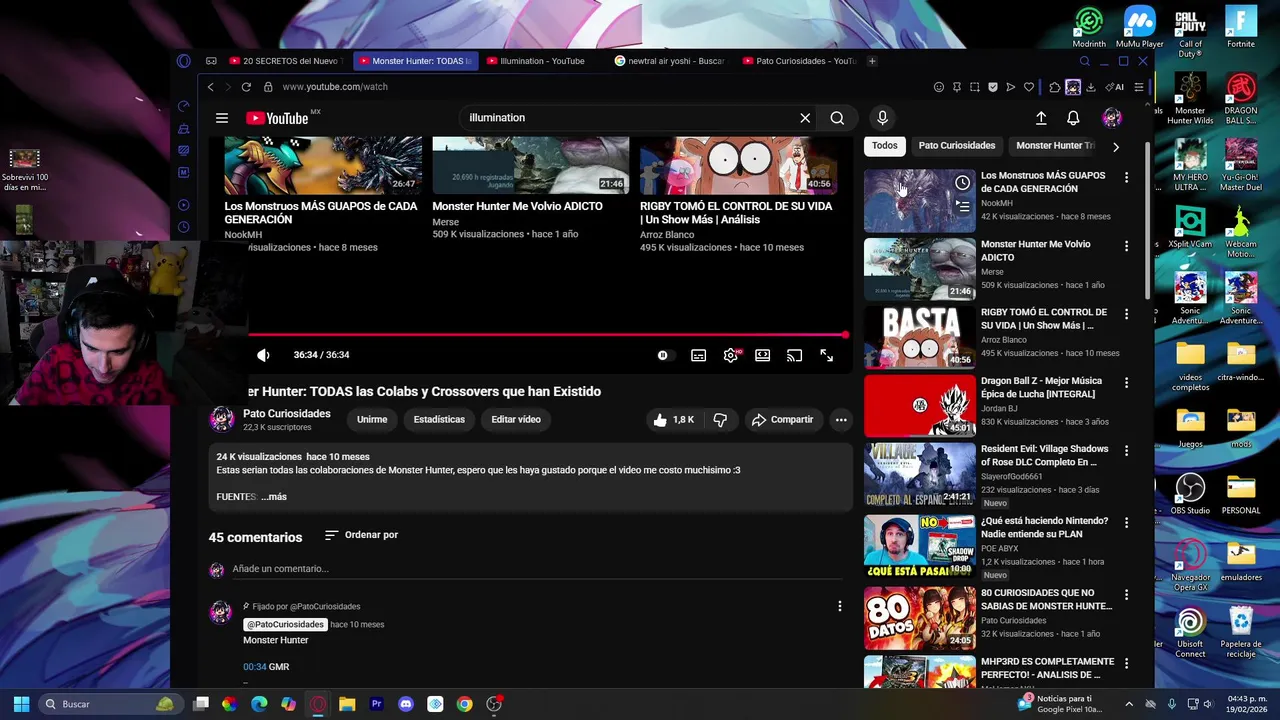The height and width of the screenshot is (720, 1280).
Task: Open more actions menu beside Compartir
Action: [841, 420]
